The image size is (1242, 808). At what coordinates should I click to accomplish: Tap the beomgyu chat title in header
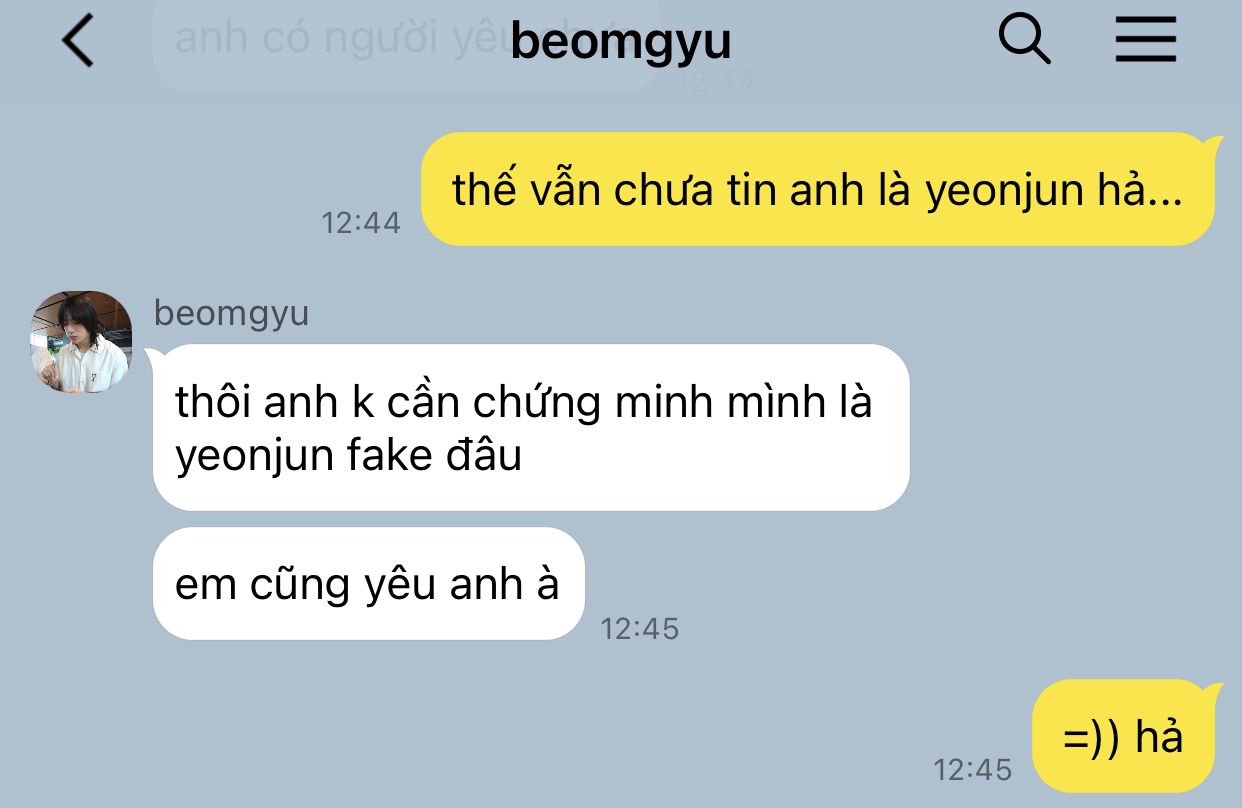pyautogui.click(x=621, y=42)
